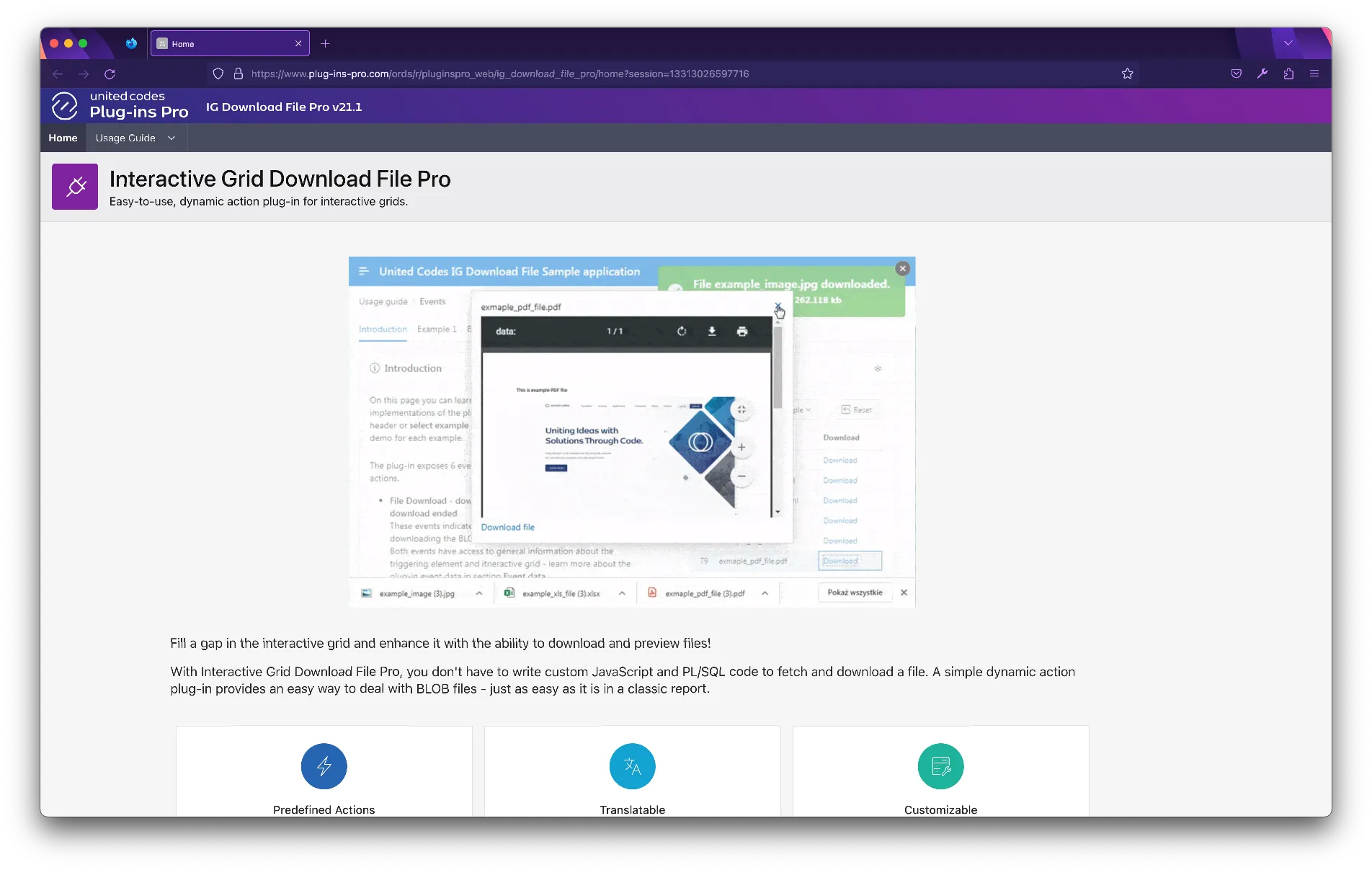Click the Predefined Actions lightning icon
1372x870 pixels.
pyautogui.click(x=324, y=766)
